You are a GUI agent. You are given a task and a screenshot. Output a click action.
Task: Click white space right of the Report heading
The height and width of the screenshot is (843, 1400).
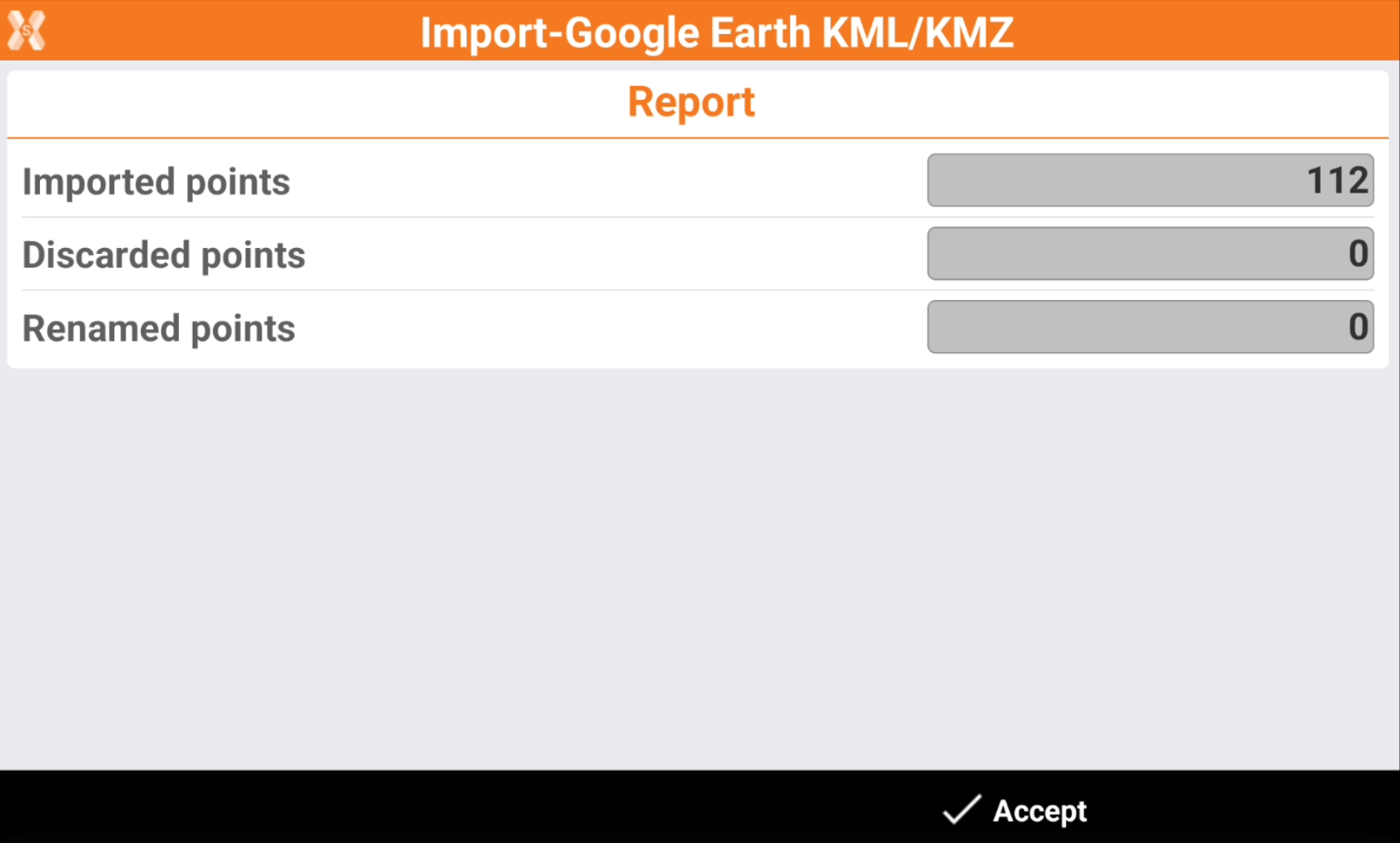click(x=1066, y=103)
